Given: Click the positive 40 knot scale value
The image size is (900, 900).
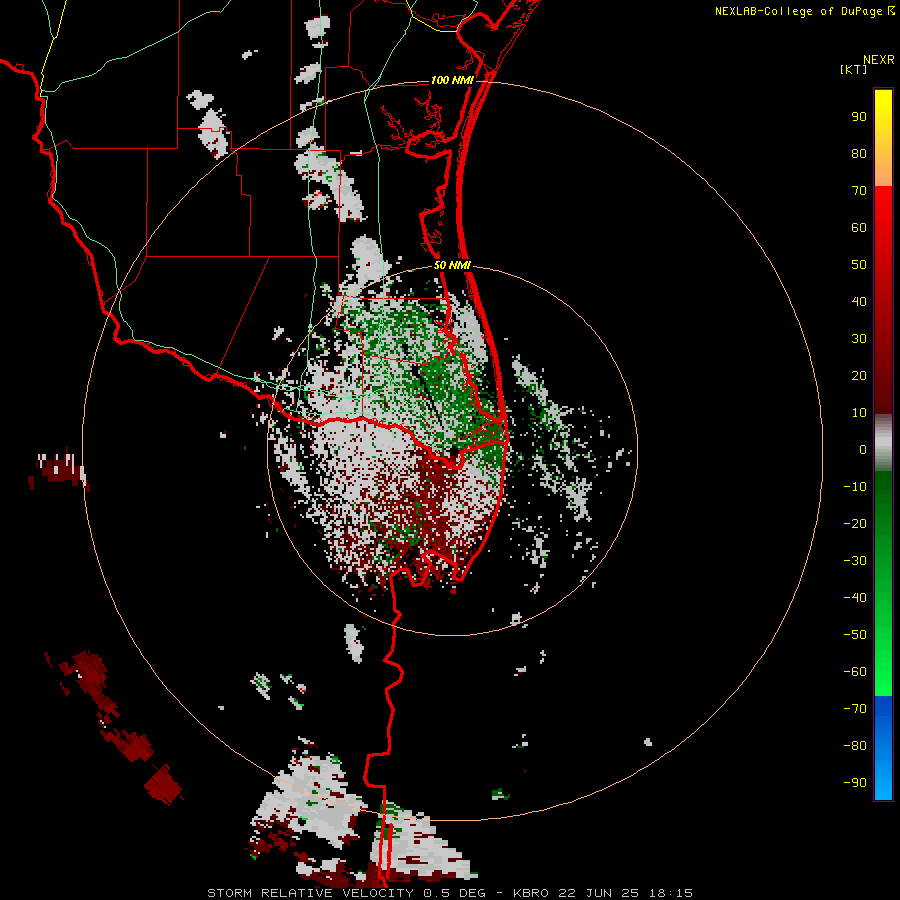Looking at the screenshot, I should (859, 302).
